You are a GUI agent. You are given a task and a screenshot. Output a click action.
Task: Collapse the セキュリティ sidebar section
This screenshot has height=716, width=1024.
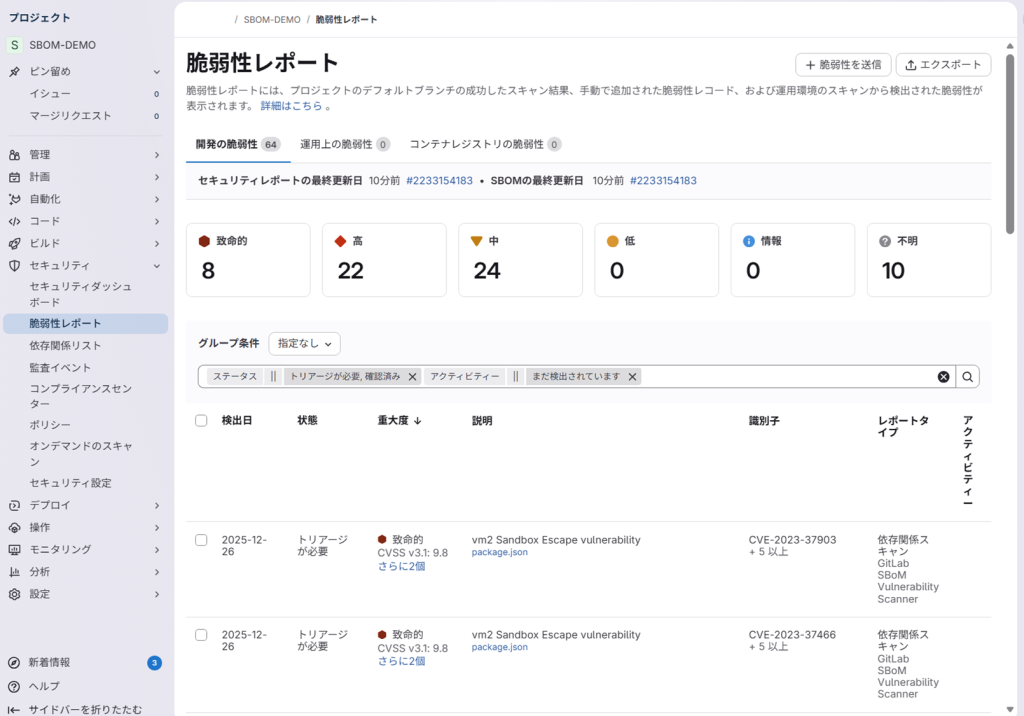pos(157,266)
